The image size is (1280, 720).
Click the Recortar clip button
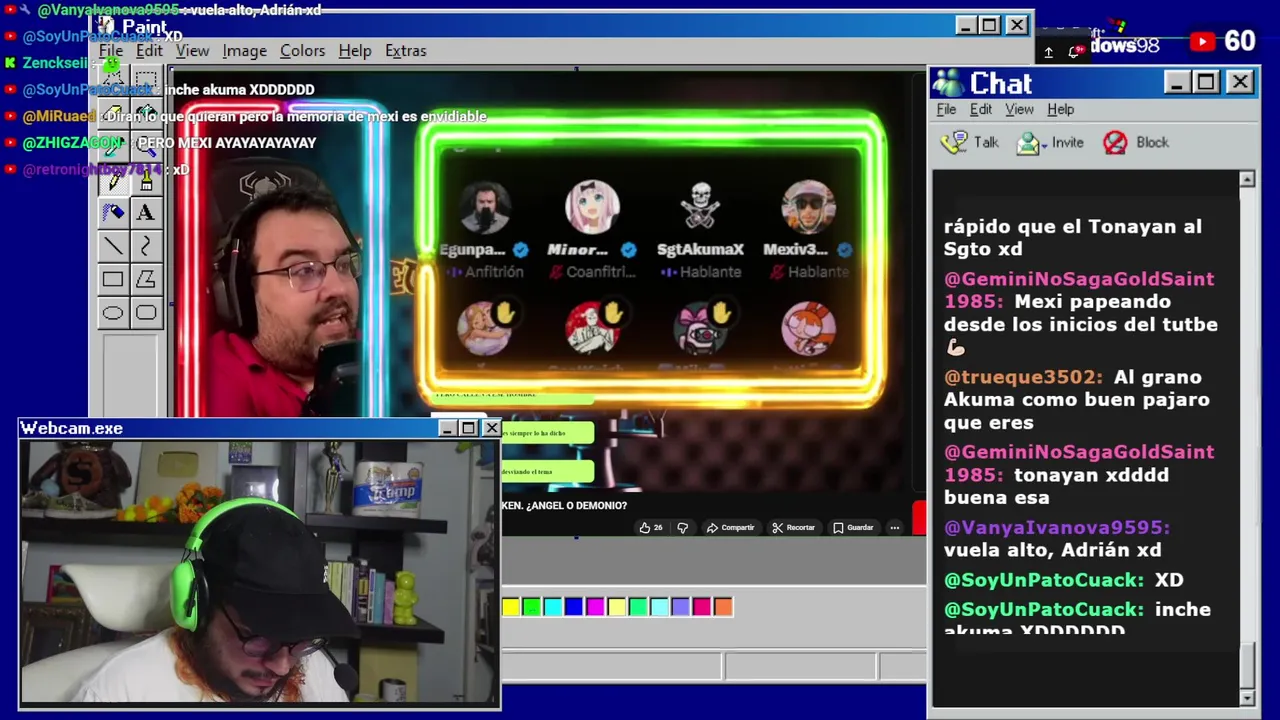(793, 527)
